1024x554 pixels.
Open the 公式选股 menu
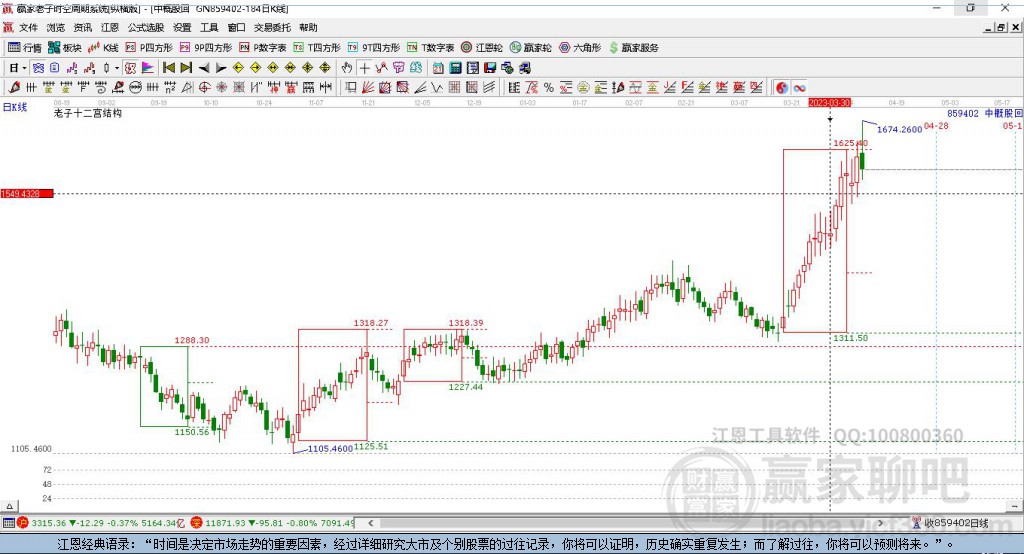click(143, 28)
